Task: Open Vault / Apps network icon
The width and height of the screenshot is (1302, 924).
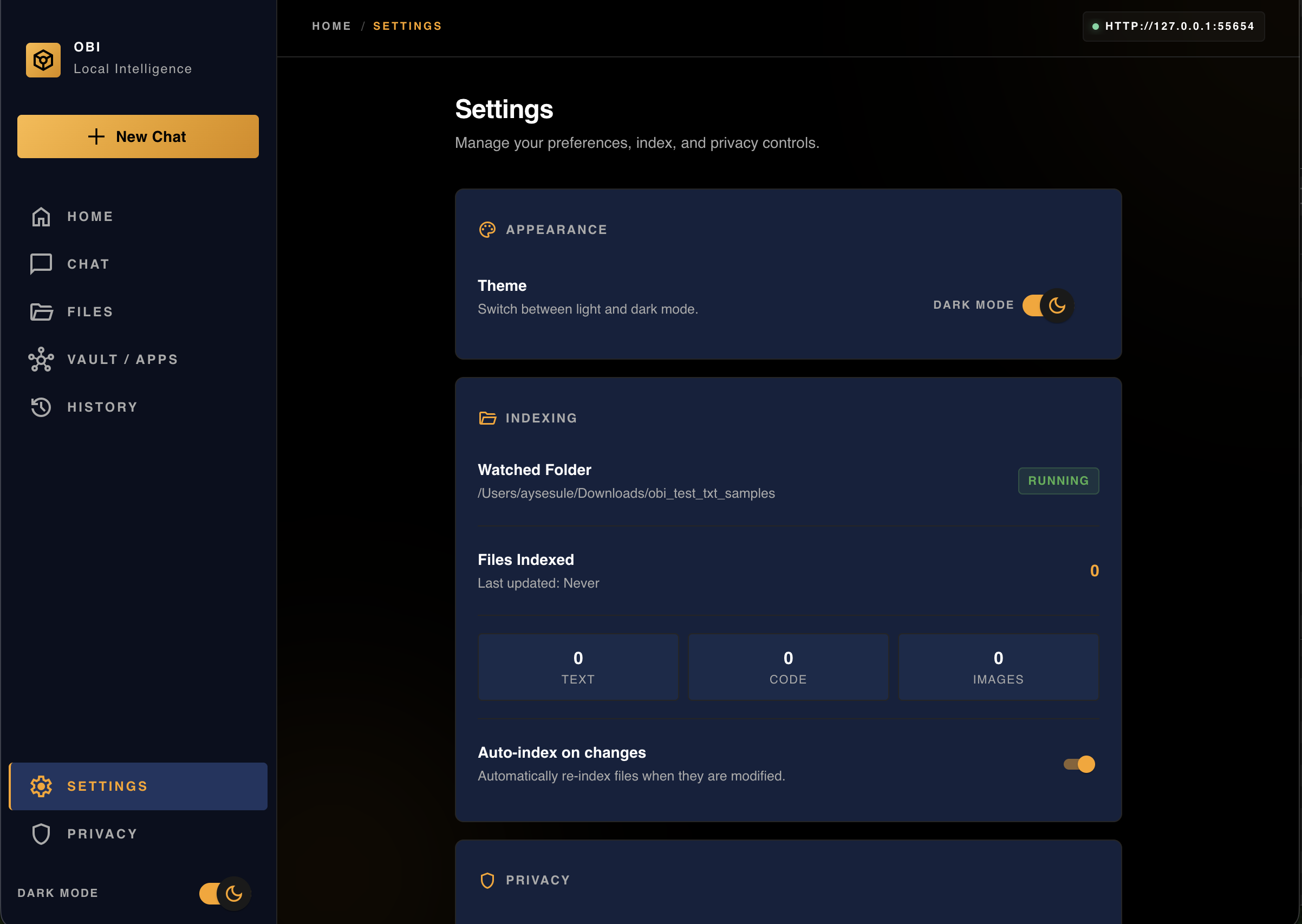Action: point(41,360)
